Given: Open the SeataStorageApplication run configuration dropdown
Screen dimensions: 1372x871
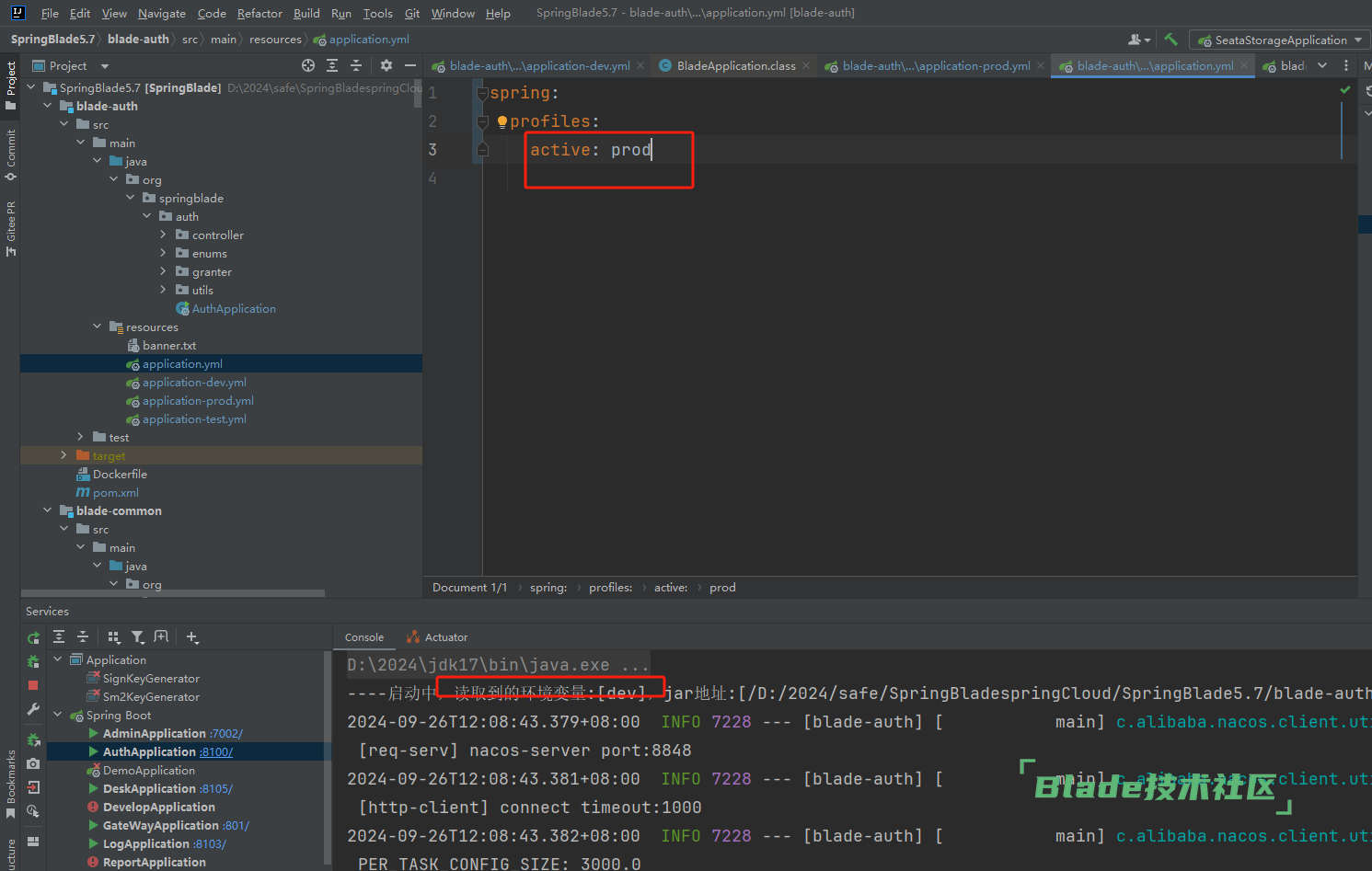Looking at the screenshot, I should (x=1279, y=40).
